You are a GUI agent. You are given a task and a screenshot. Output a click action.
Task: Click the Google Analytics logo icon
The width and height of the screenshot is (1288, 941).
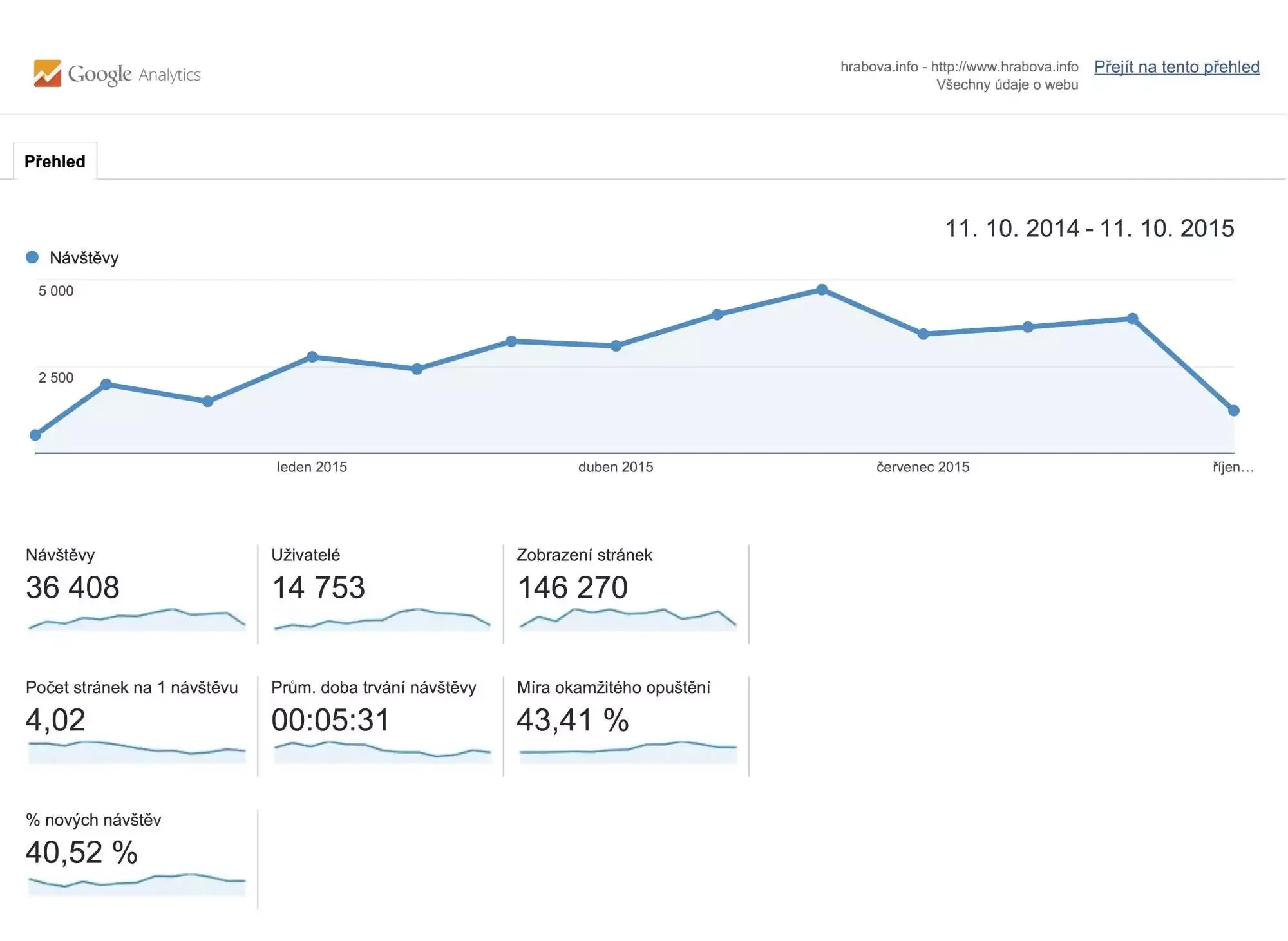48,73
